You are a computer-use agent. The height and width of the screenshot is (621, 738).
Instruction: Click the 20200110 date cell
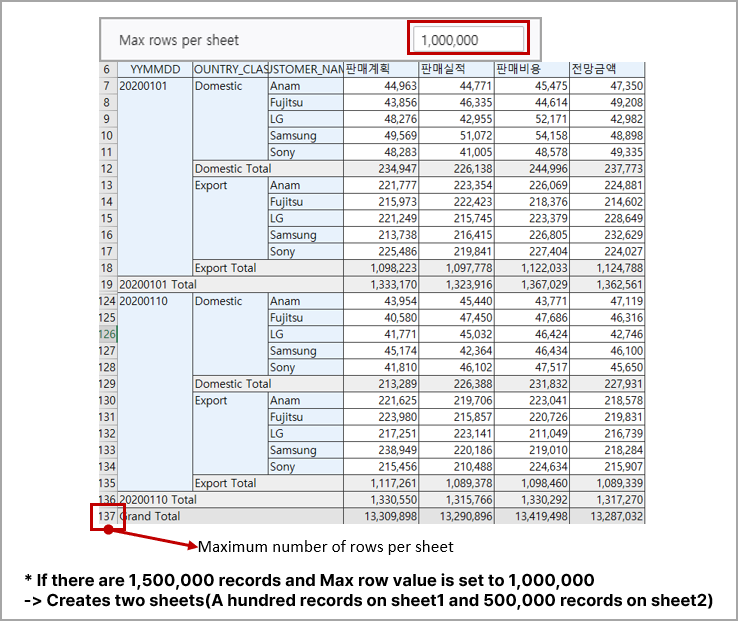[155, 392]
